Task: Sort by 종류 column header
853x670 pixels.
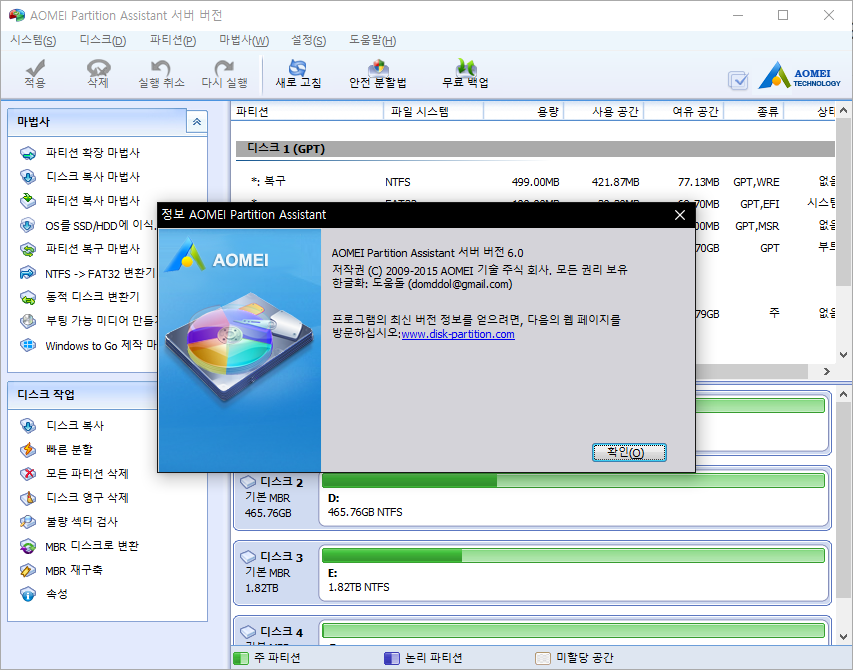Action: tap(754, 111)
